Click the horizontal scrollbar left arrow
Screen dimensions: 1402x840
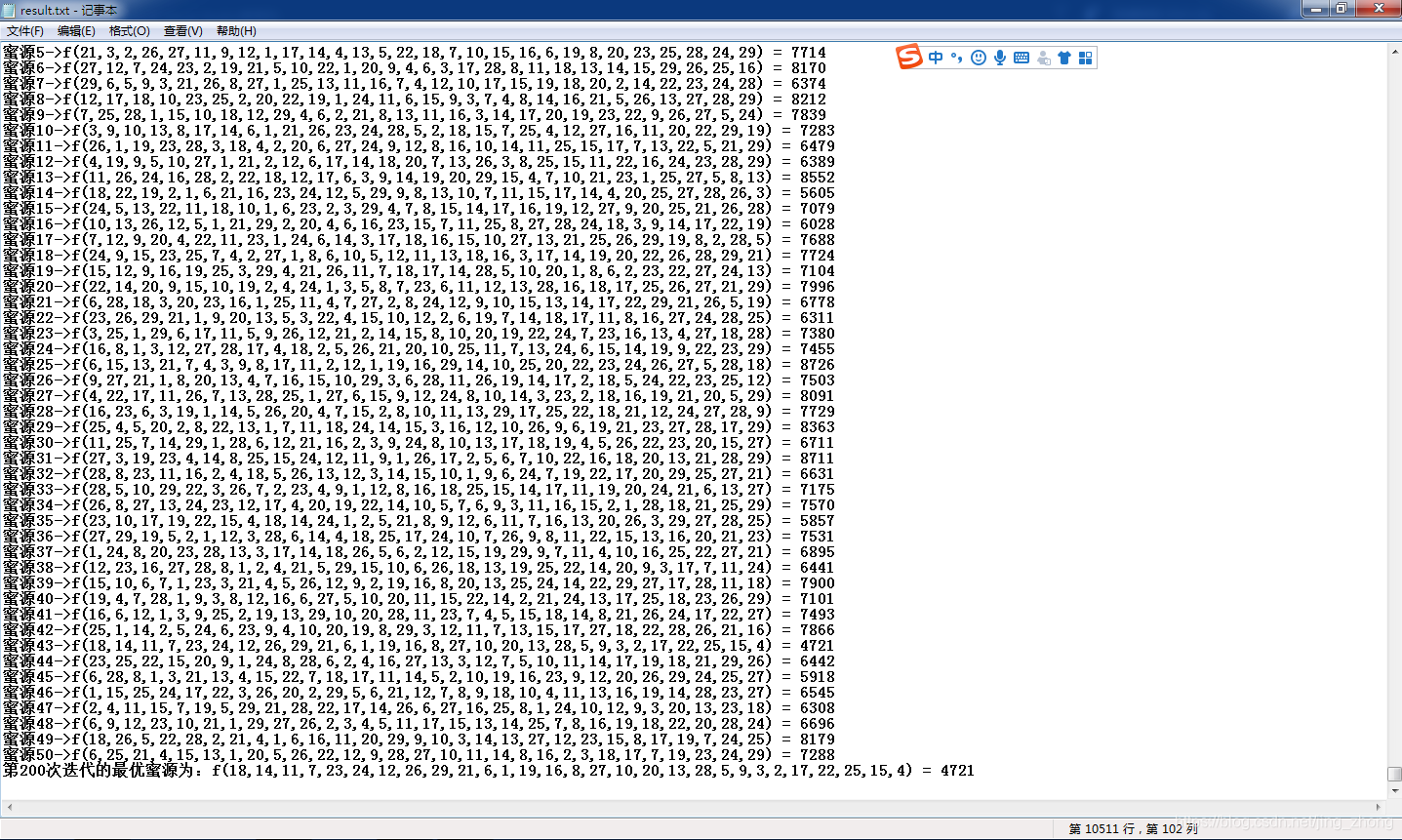[x=9, y=808]
